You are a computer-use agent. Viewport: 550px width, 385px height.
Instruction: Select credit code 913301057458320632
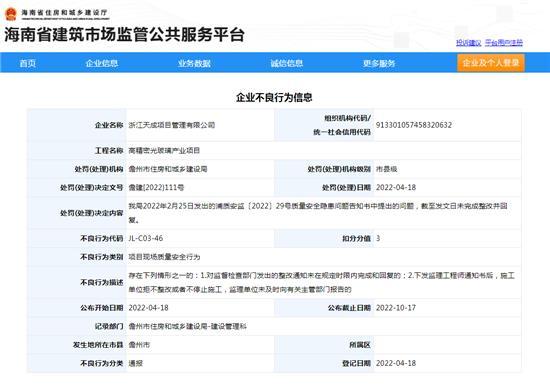(x=414, y=125)
